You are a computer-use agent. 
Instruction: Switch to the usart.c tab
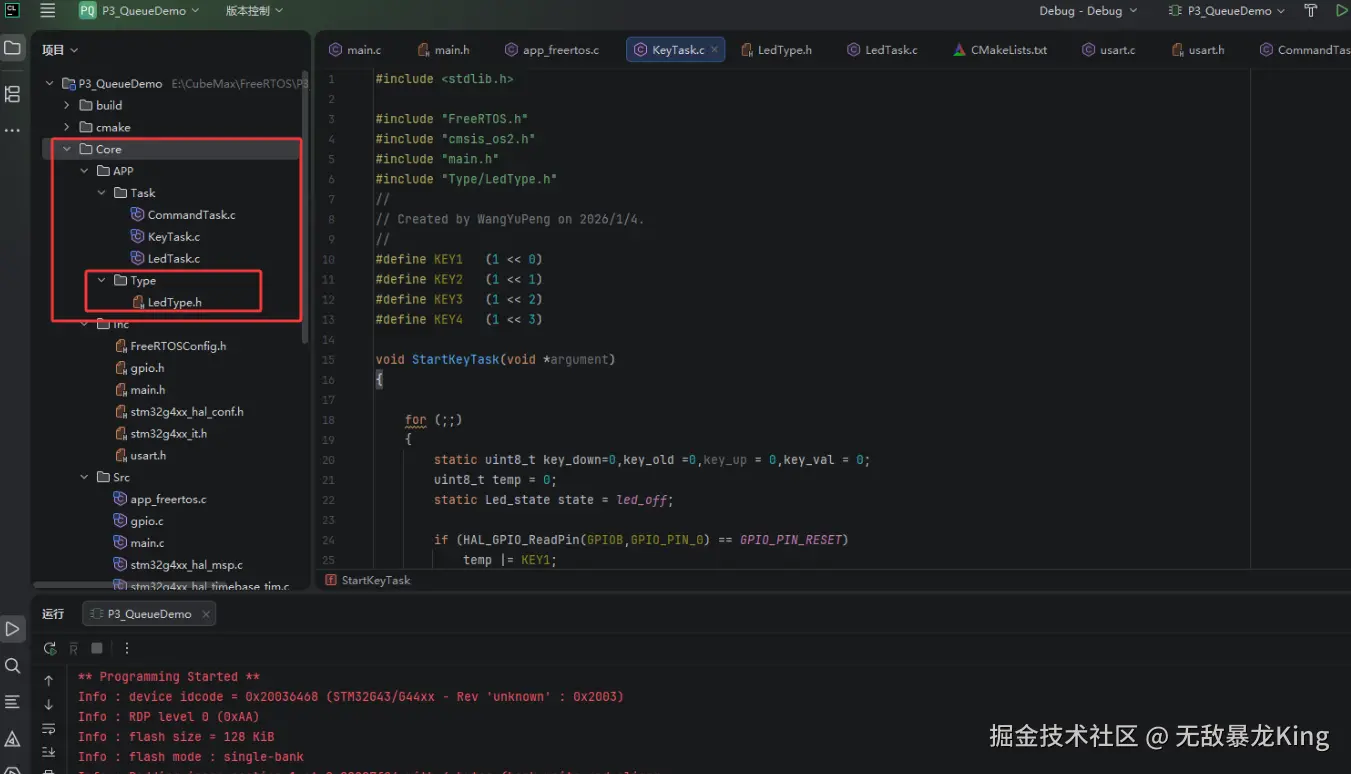coord(1109,50)
